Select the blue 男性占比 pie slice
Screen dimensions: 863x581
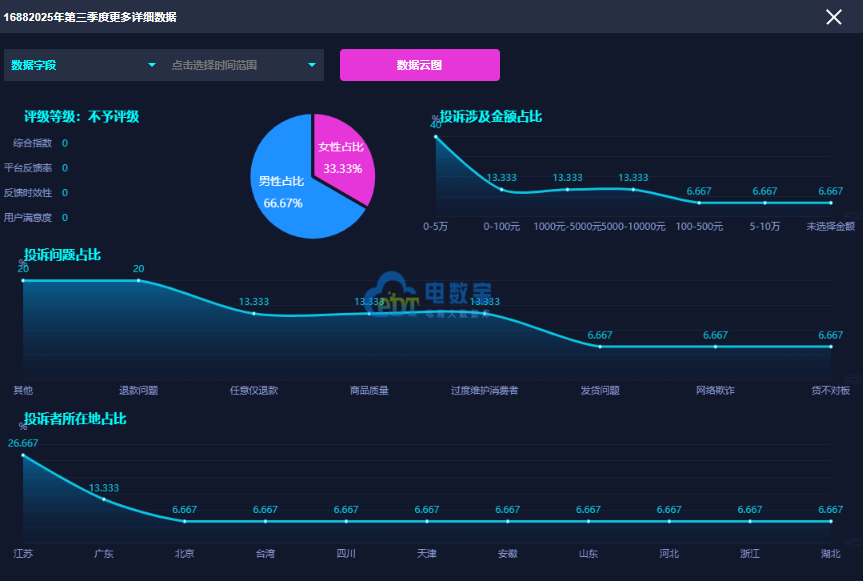click(x=288, y=195)
